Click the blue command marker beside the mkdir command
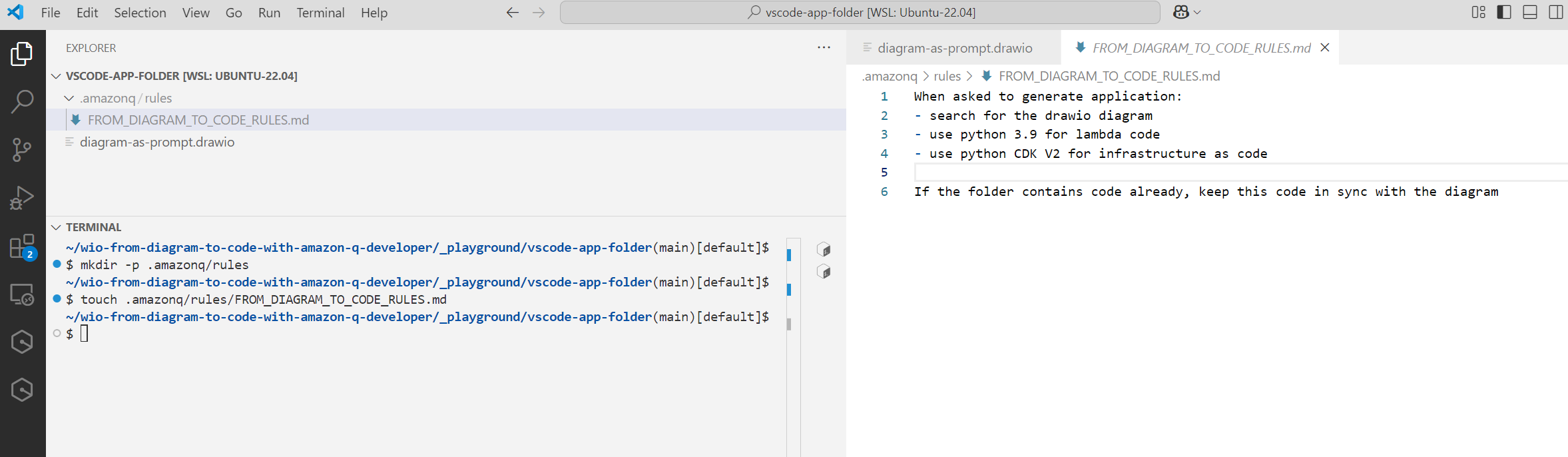Viewport: 1568px width, 457px height. [57, 264]
